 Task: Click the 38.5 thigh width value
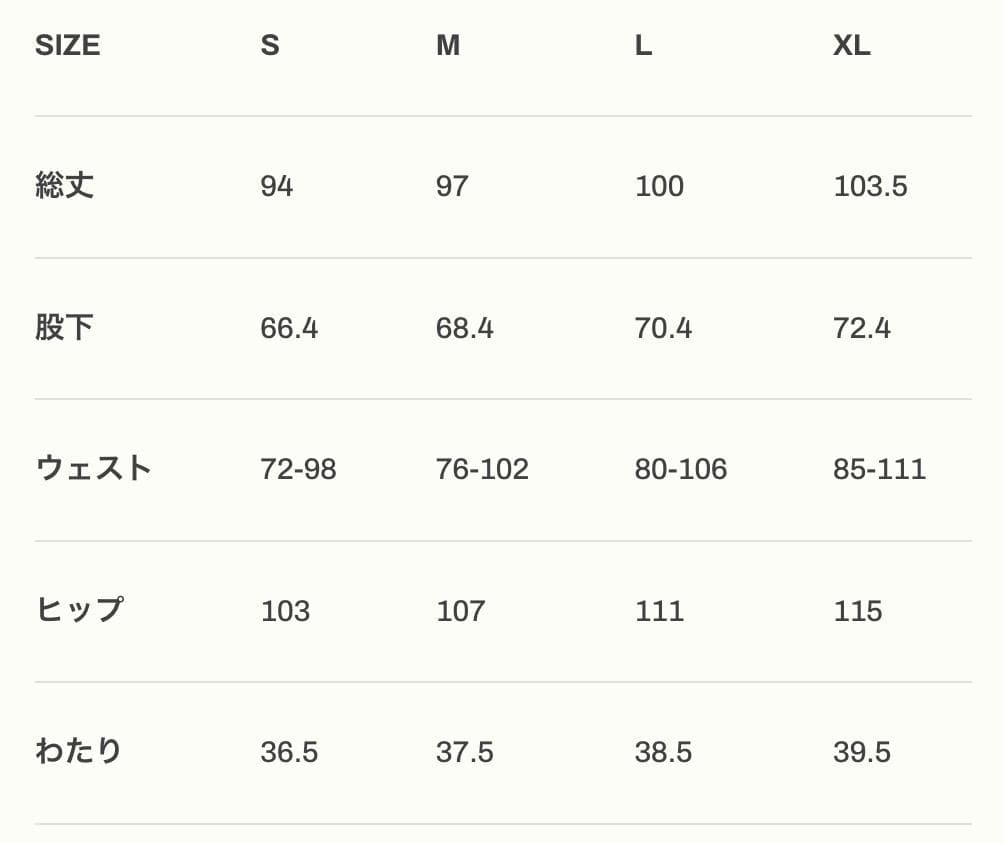point(663,752)
